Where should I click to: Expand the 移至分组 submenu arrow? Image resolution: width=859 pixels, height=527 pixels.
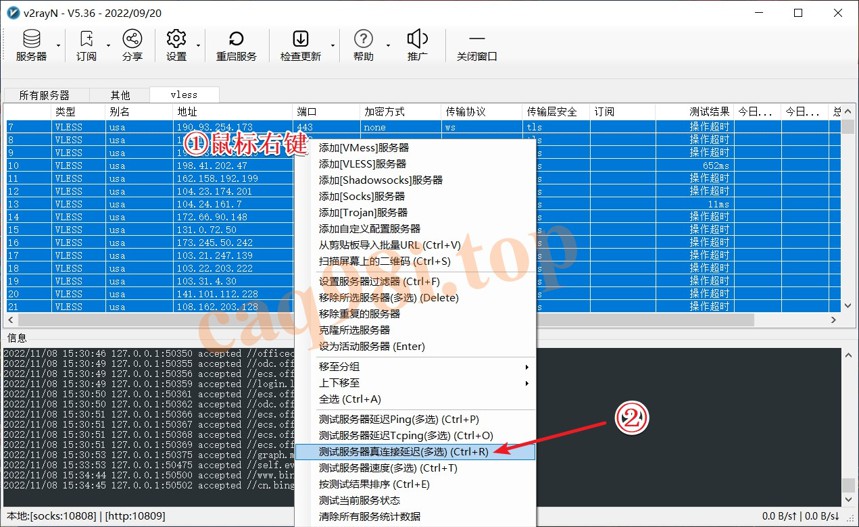point(526,366)
